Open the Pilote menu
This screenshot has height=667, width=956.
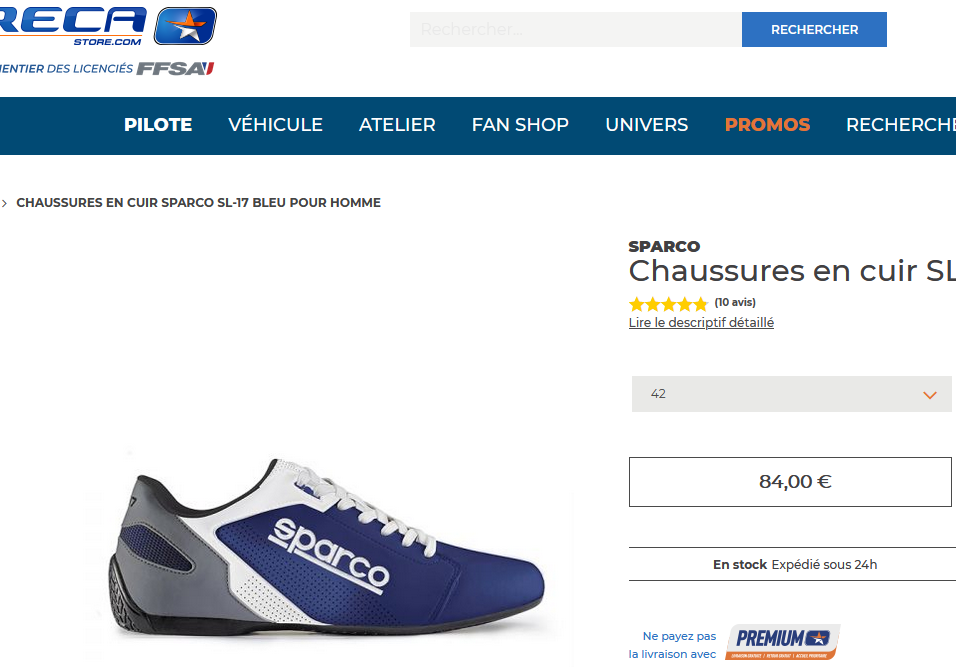(x=158, y=125)
